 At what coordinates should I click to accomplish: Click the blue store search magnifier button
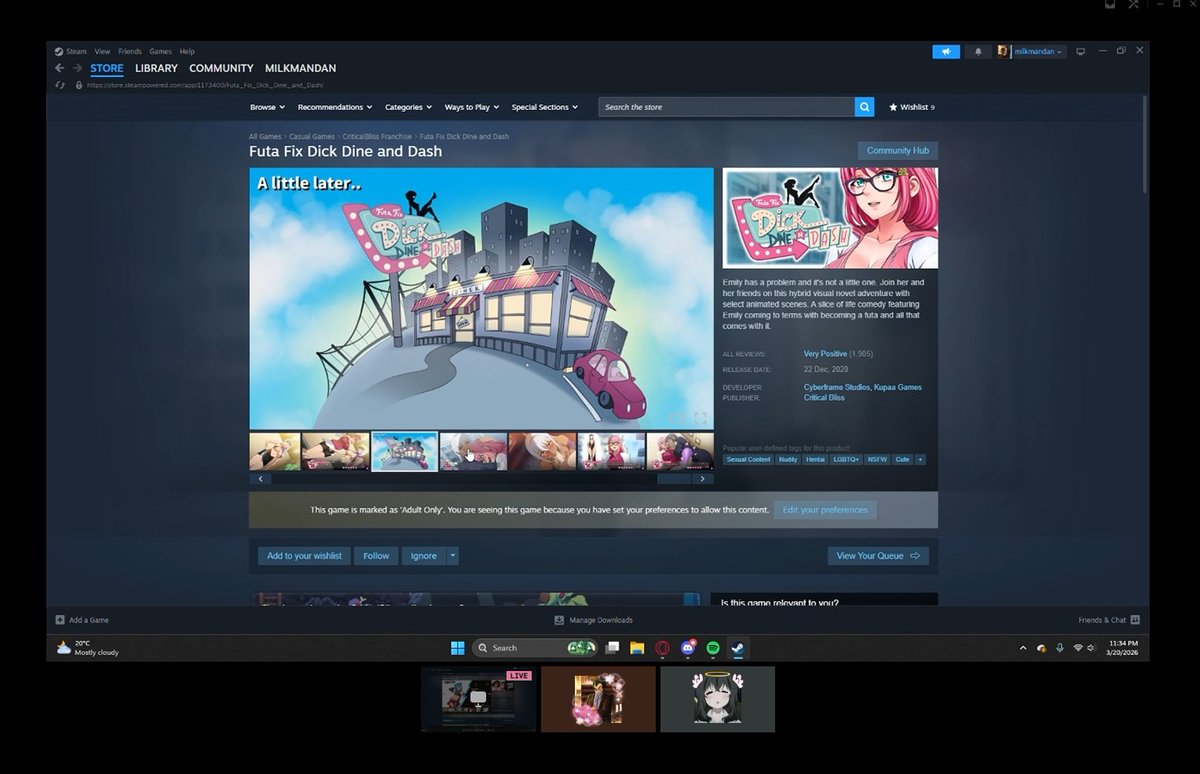pos(864,107)
